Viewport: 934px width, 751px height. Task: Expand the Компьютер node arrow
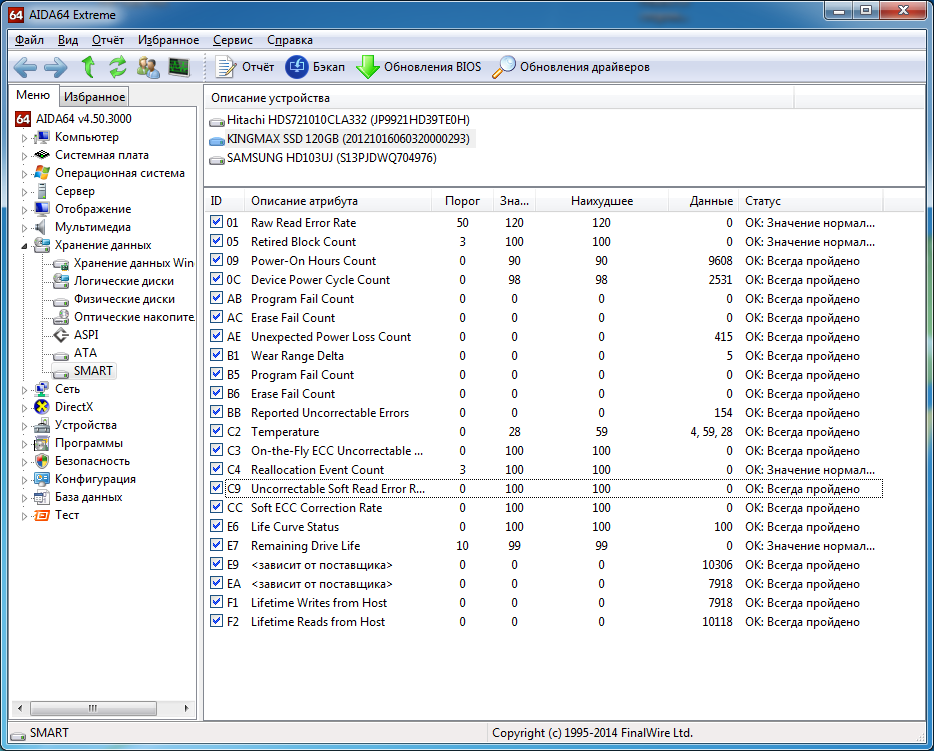[x=24, y=138]
